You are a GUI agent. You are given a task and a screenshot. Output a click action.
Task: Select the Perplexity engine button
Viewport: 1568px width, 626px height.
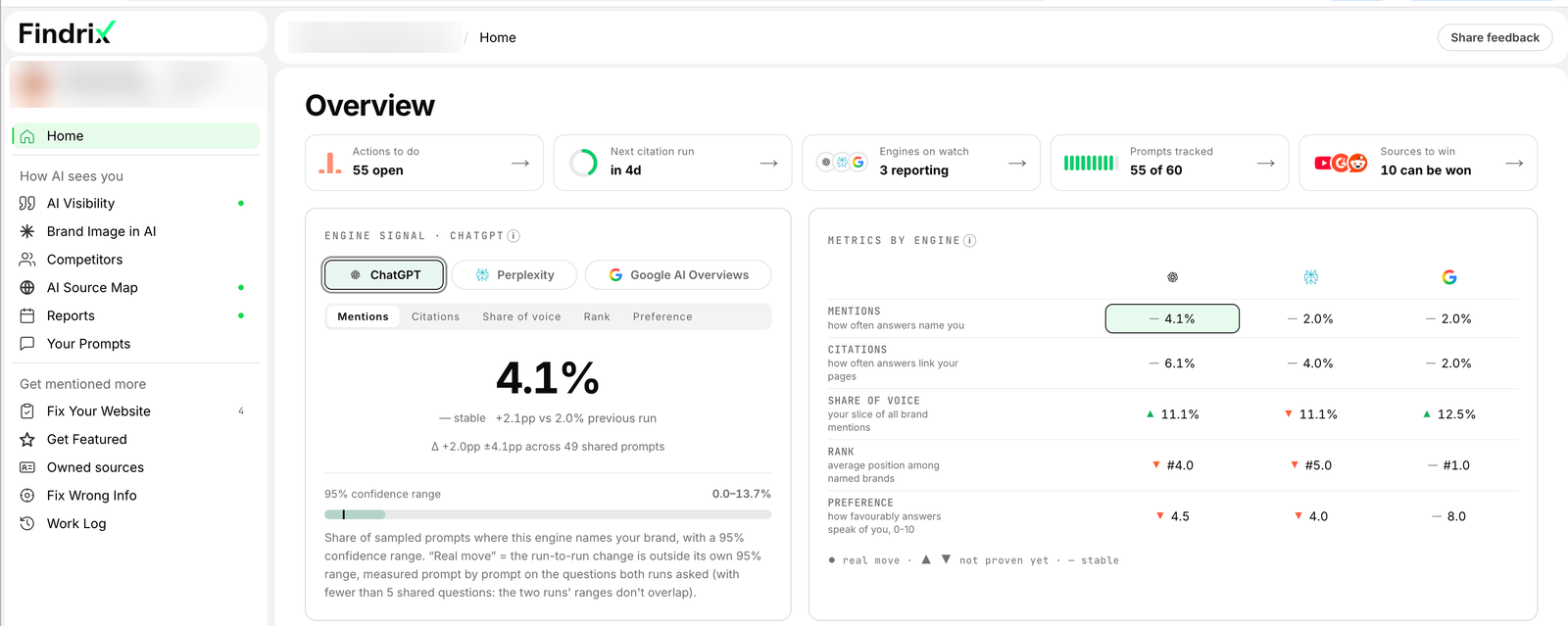pos(514,275)
